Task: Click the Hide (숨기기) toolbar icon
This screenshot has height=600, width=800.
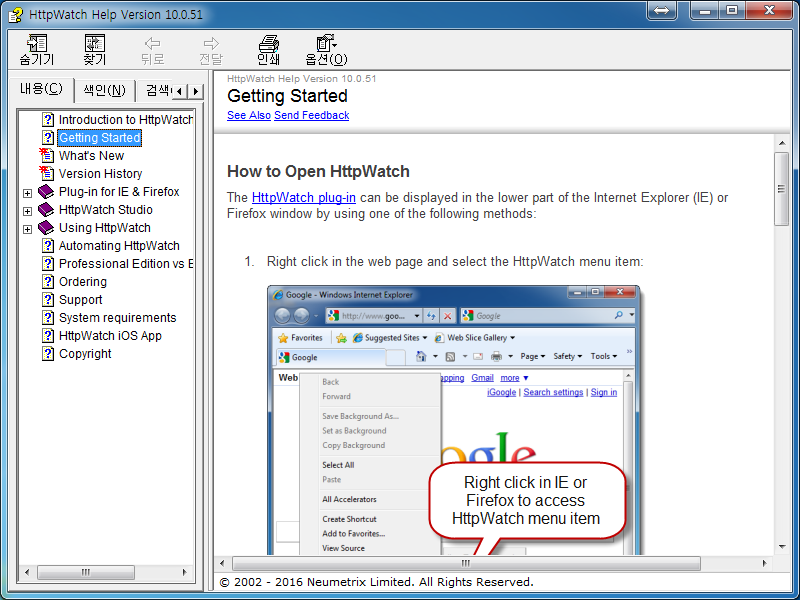Action: pyautogui.click(x=37, y=43)
